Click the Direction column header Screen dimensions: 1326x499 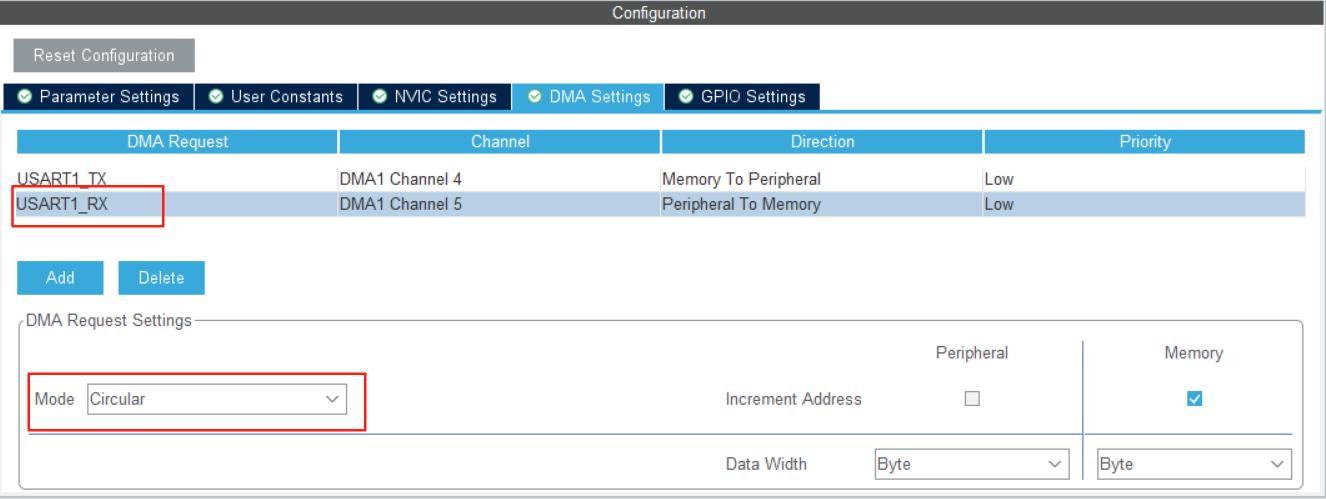[822, 141]
